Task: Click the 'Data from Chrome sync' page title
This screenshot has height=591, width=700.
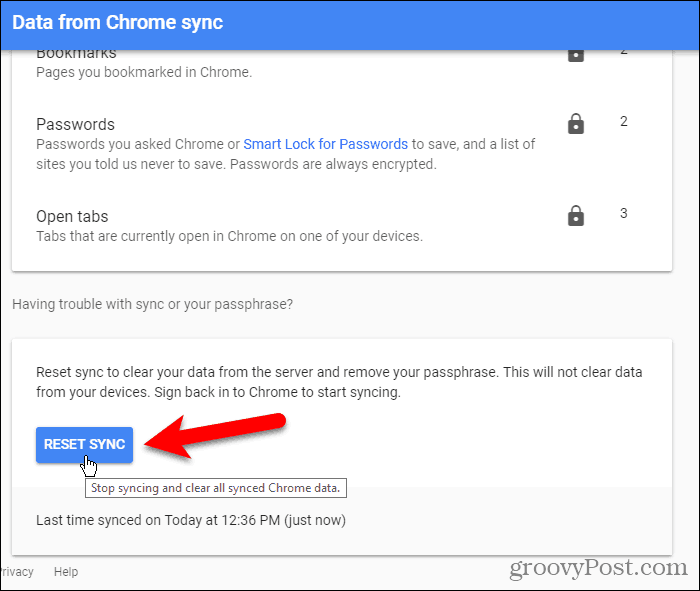Action: tap(117, 22)
